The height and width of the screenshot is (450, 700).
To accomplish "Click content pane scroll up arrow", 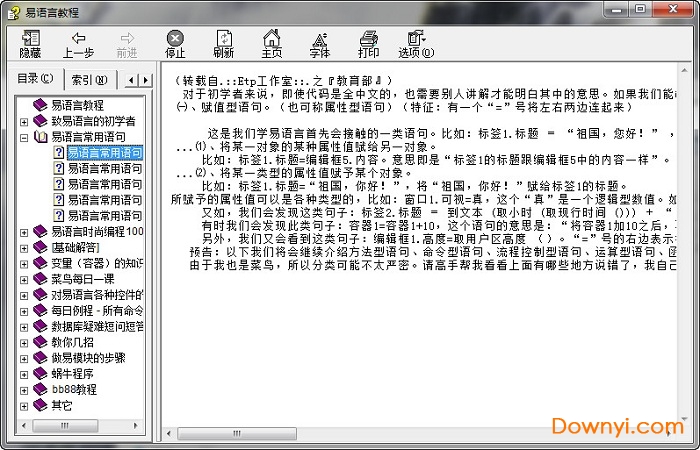I will coord(684,71).
